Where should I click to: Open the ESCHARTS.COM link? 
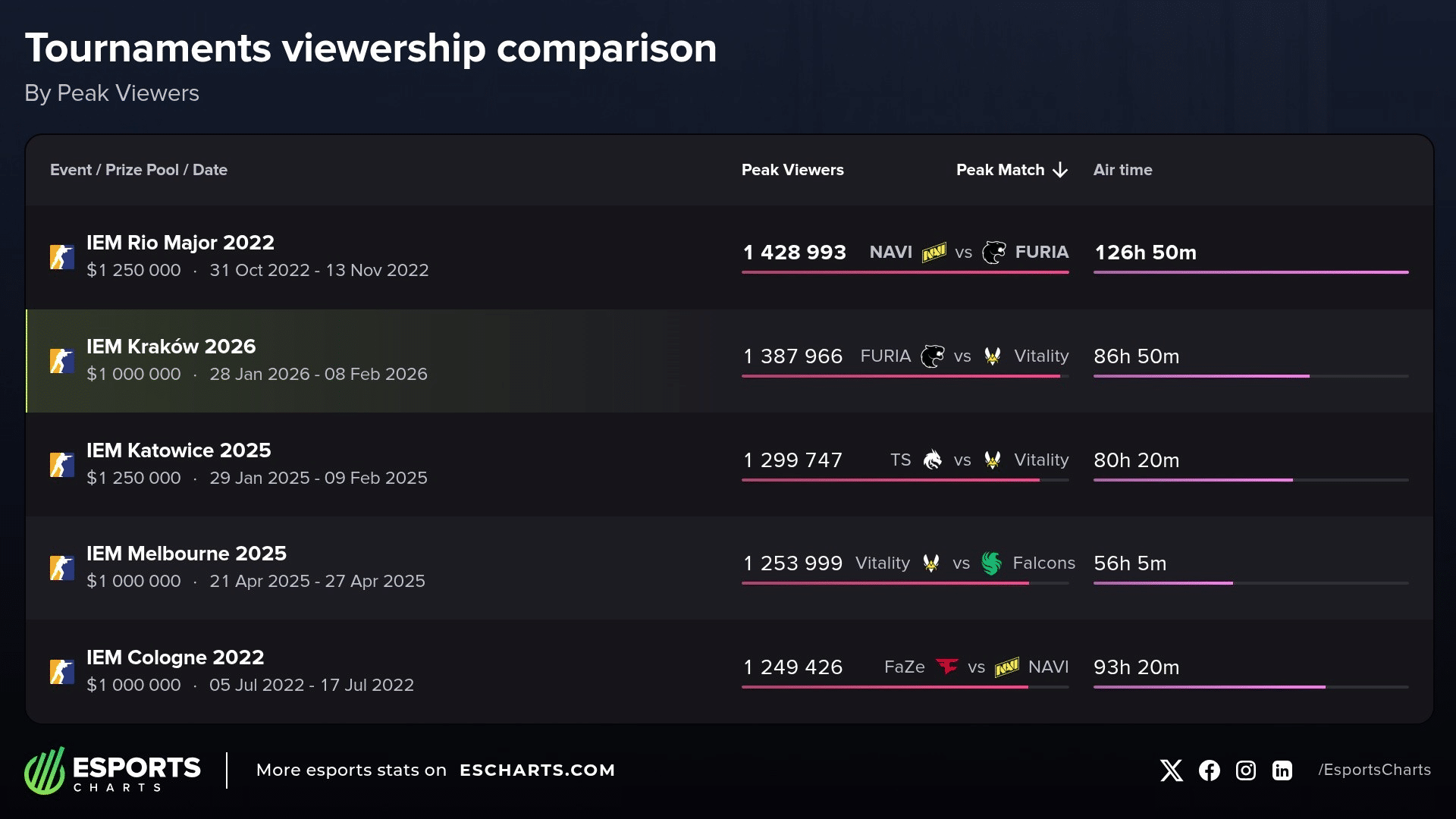click(x=537, y=770)
